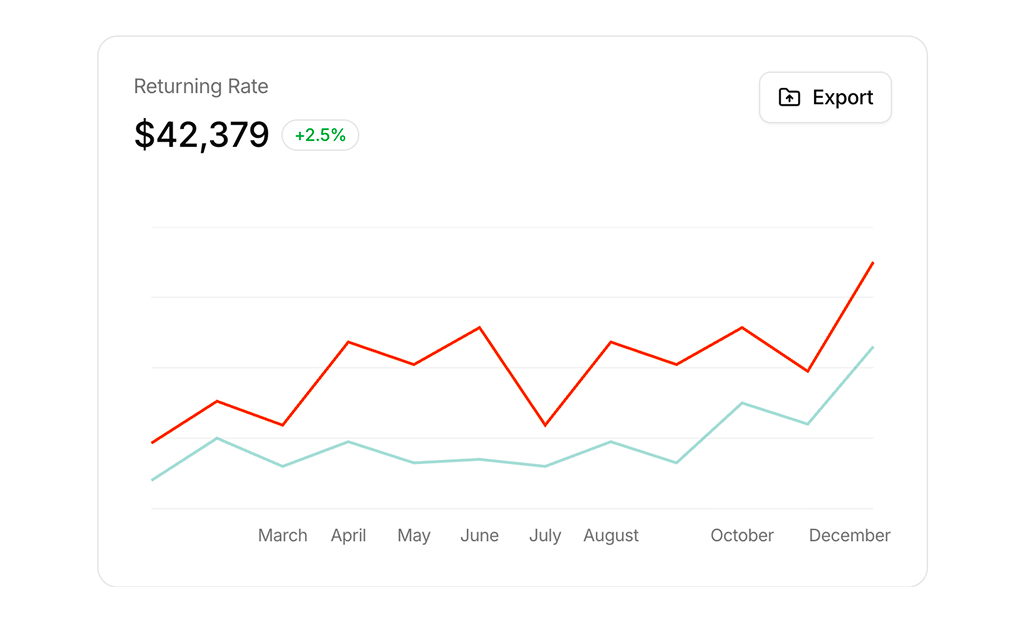
Task: Click red line peak at December
Action: tap(872, 264)
